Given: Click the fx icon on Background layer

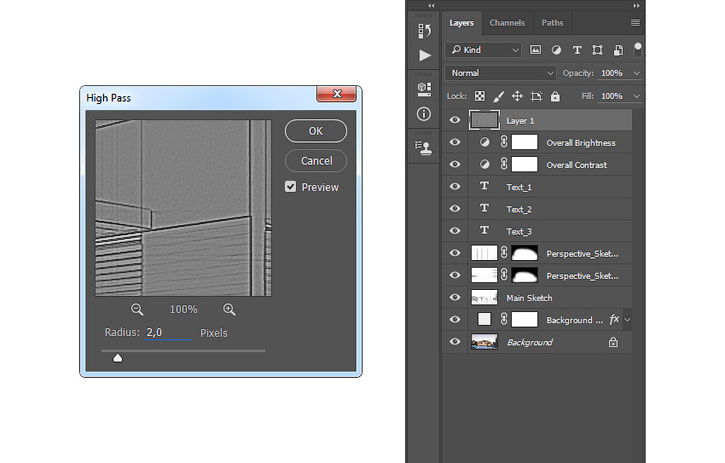Looking at the screenshot, I should point(614,319).
